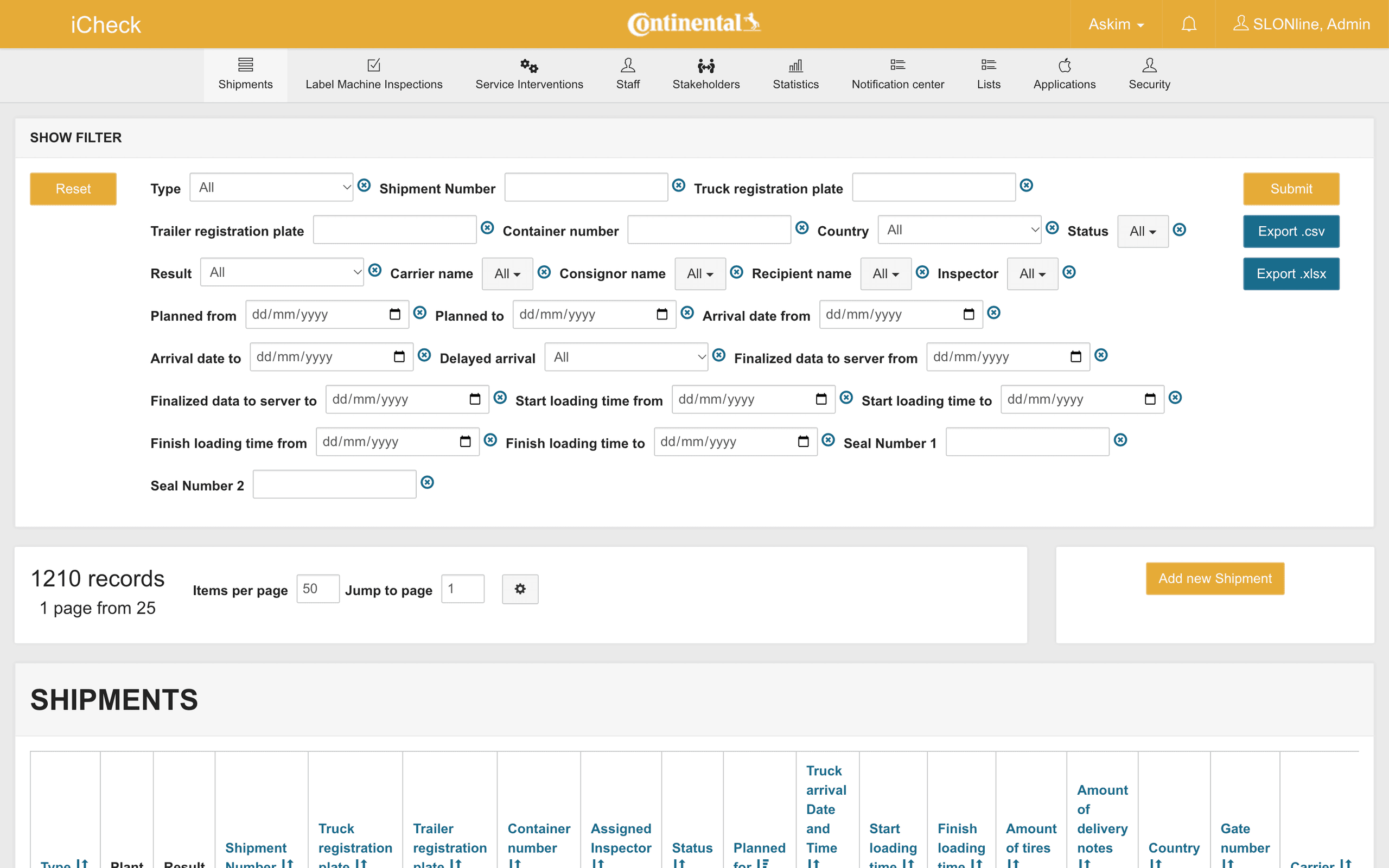Viewport: 1389px width, 868px height.
Task: Clear the Delayed arrival filter icon
Action: [x=718, y=355]
